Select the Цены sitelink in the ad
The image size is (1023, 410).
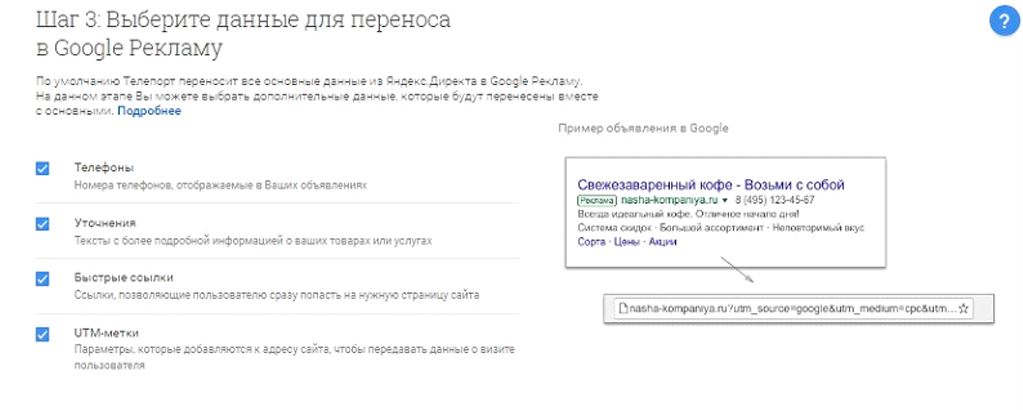click(626, 242)
